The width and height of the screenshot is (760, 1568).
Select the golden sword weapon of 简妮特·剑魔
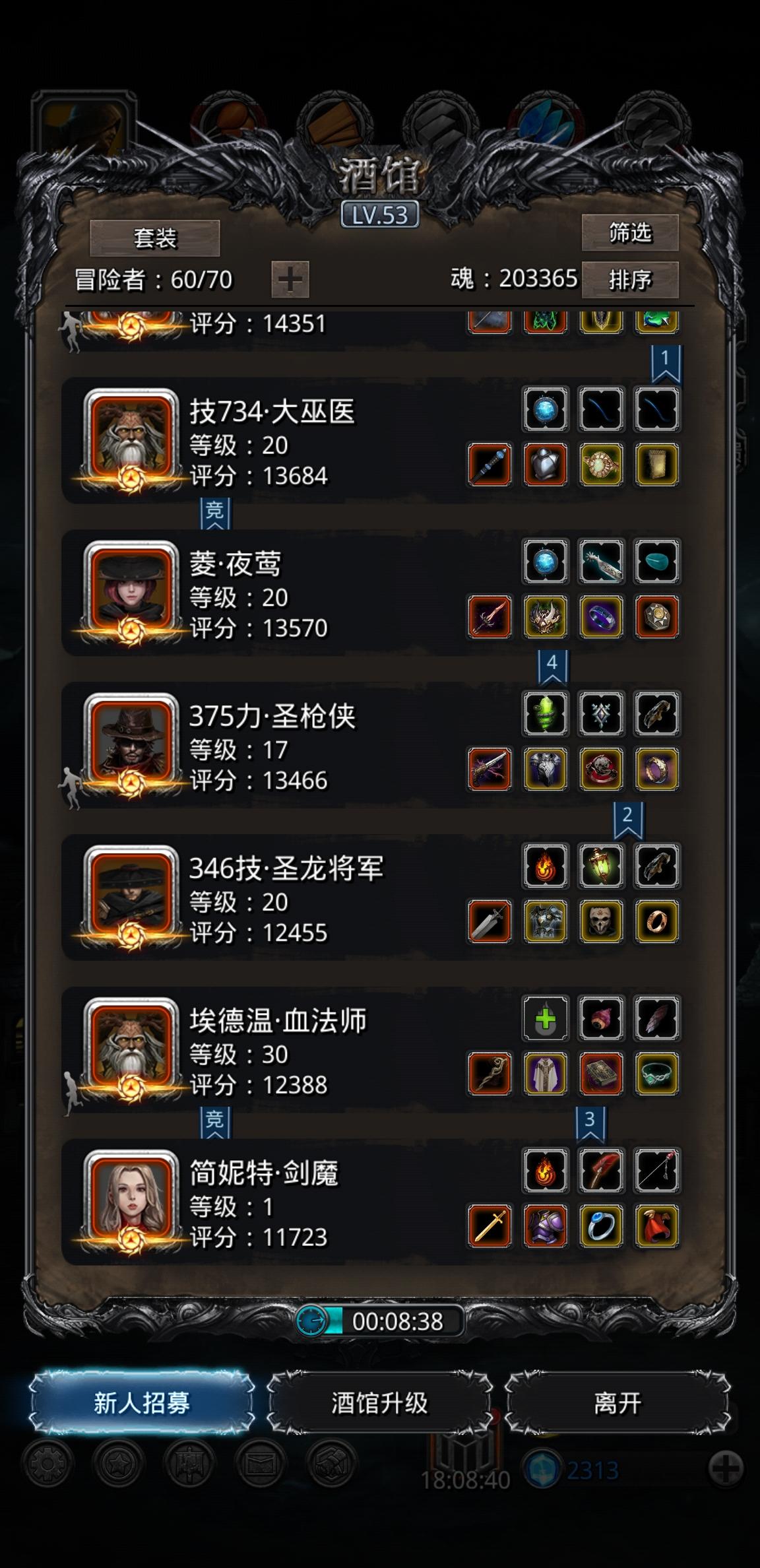[490, 1225]
